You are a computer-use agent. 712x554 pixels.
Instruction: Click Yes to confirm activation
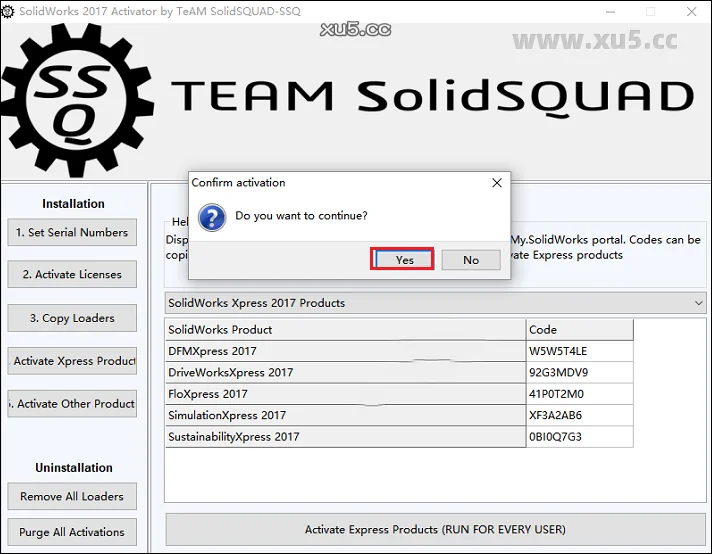(x=404, y=259)
